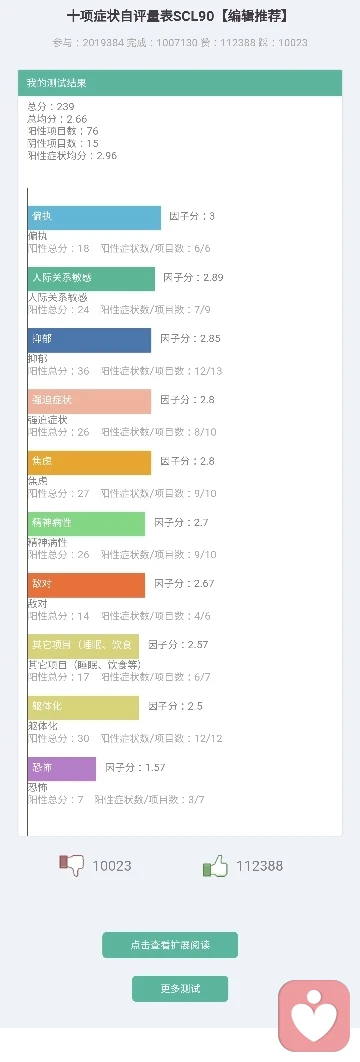The image size is (360, 1062).
Task: Select the 敌对 orange bar
Action: click(87, 585)
